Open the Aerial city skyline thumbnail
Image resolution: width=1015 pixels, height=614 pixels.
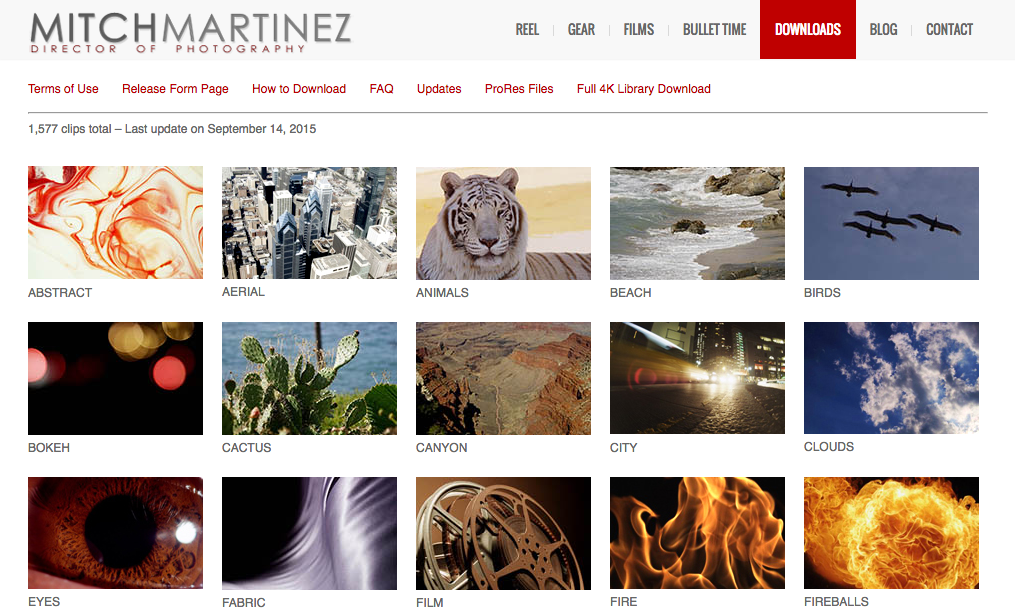tap(309, 223)
